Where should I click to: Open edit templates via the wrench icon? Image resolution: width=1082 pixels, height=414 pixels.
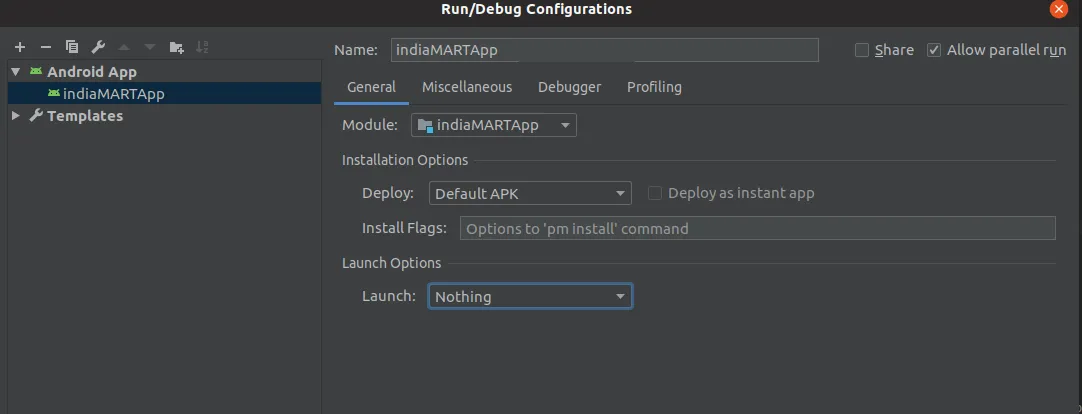click(x=98, y=47)
